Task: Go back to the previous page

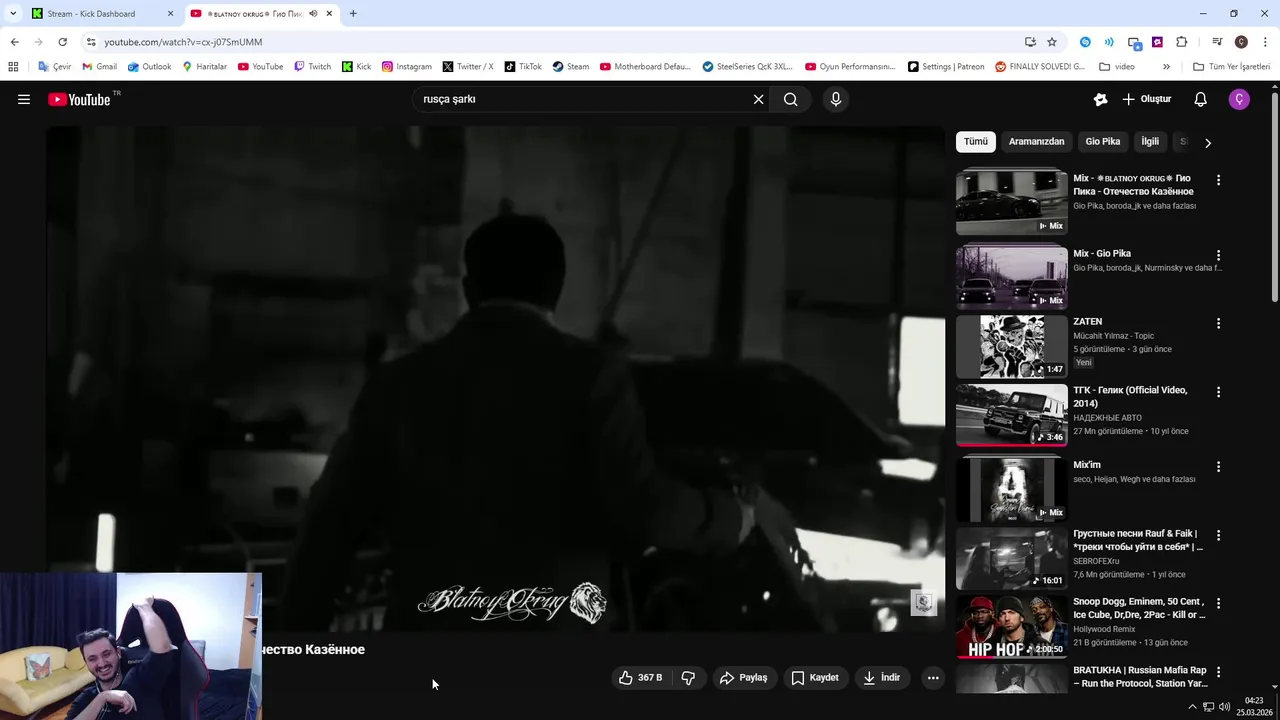Action: [x=14, y=42]
